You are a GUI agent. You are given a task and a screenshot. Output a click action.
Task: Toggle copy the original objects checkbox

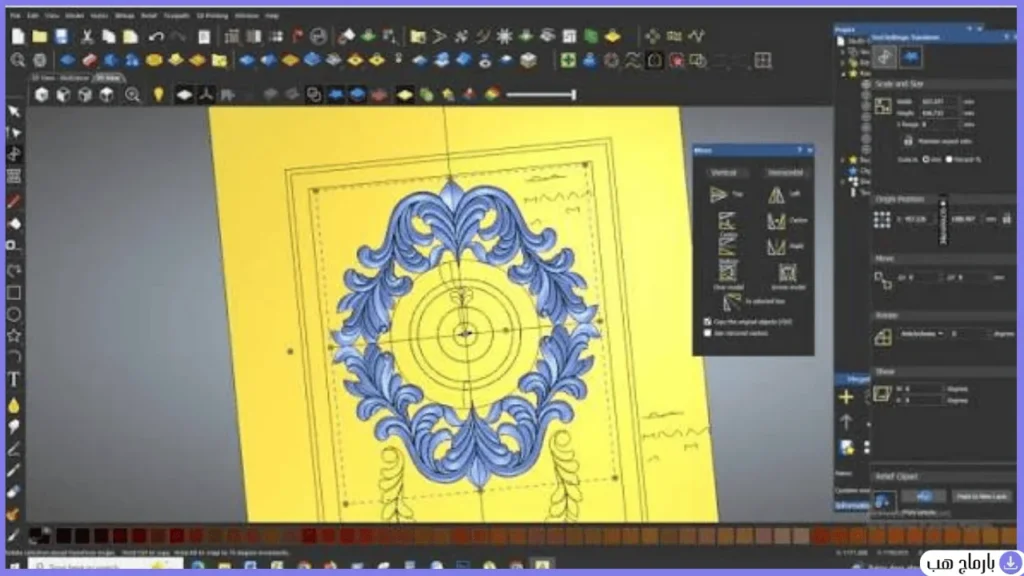[707, 322]
